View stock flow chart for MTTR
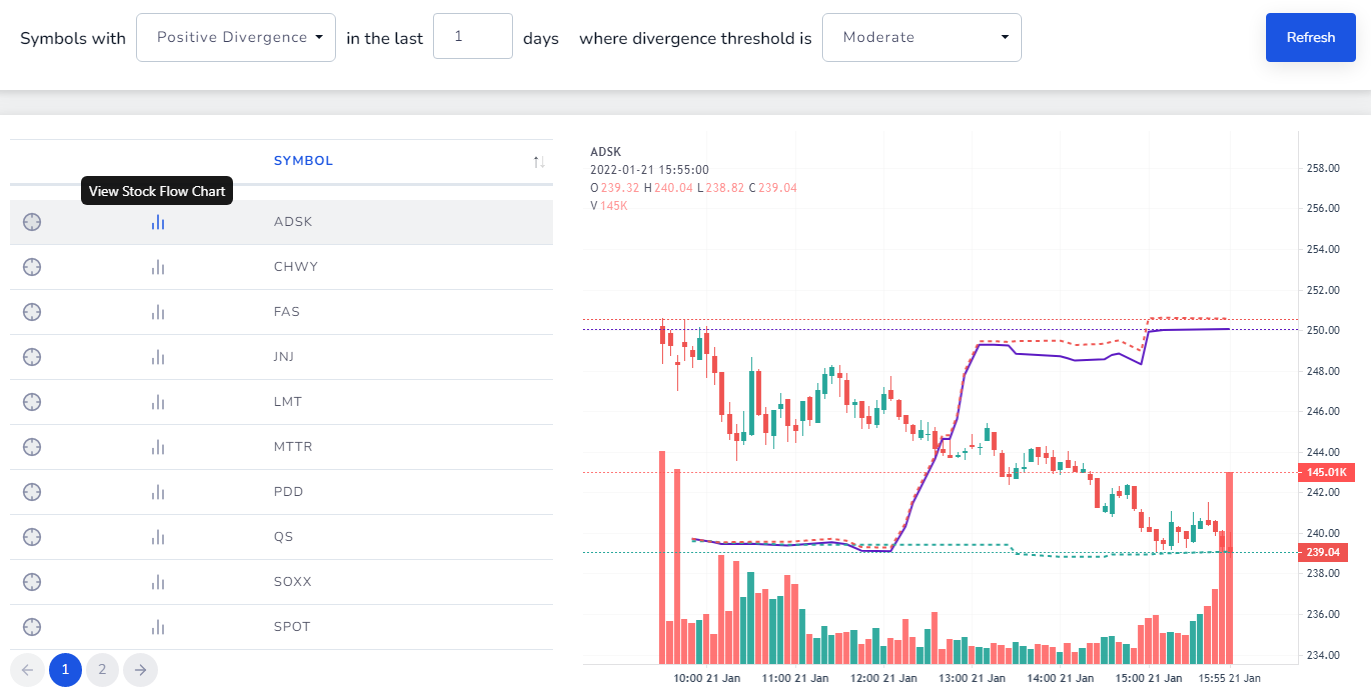 pos(158,447)
